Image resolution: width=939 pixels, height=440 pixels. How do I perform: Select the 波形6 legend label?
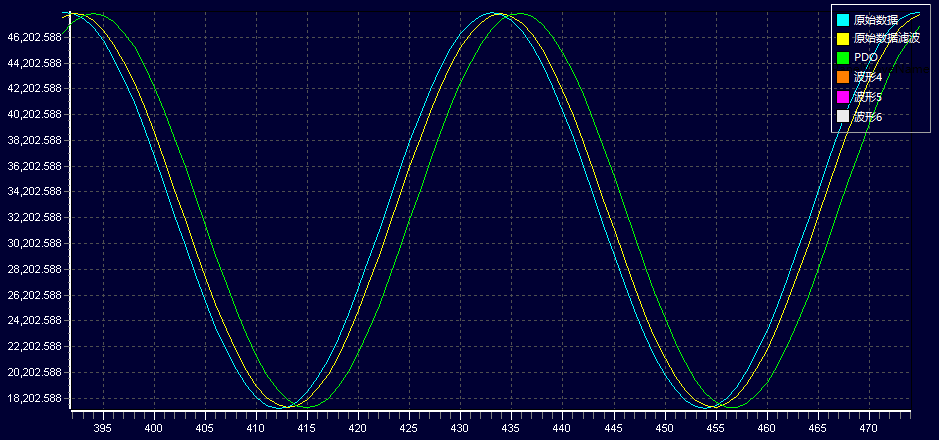868,116
